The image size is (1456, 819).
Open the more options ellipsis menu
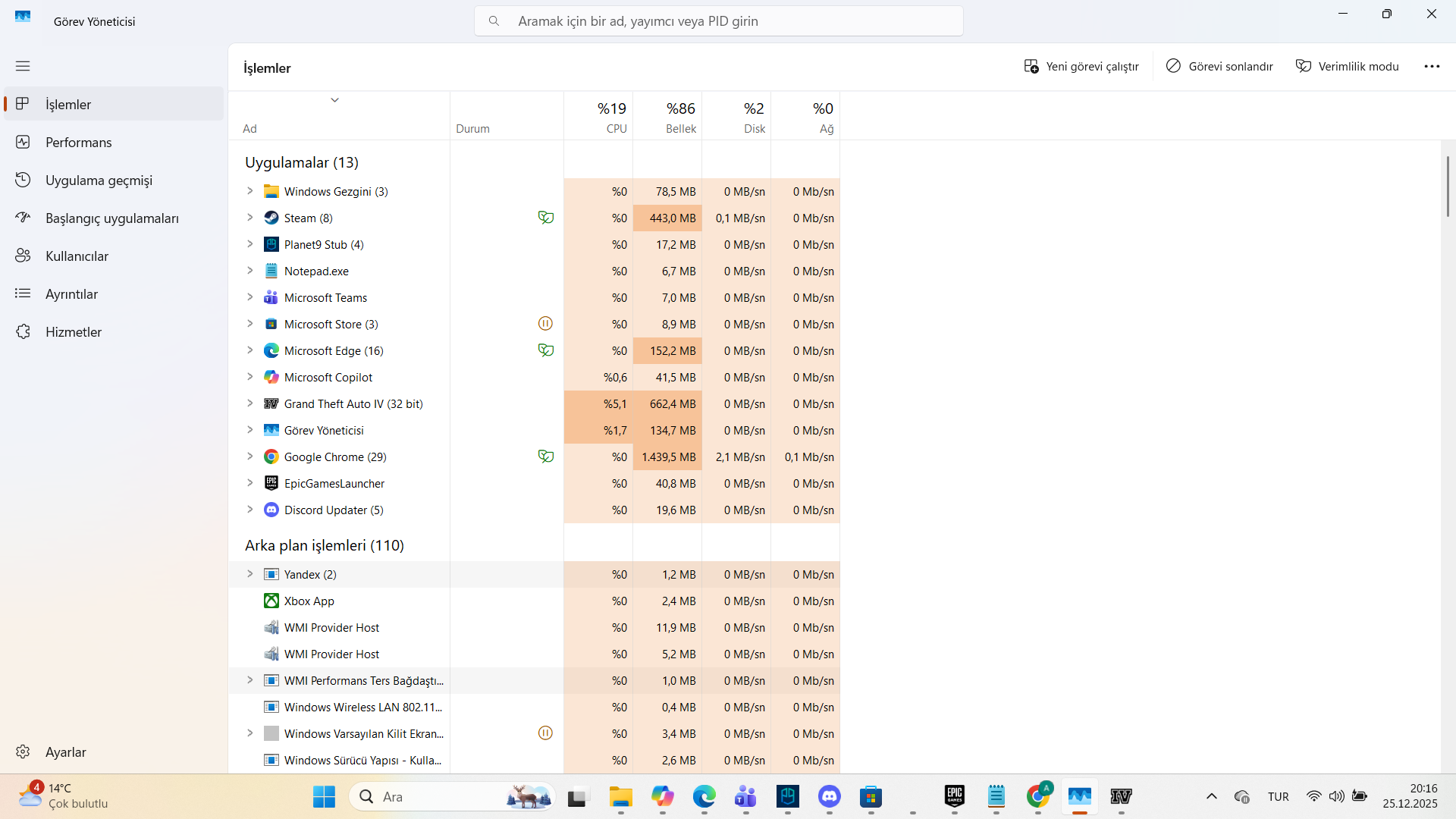(x=1432, y=67)
